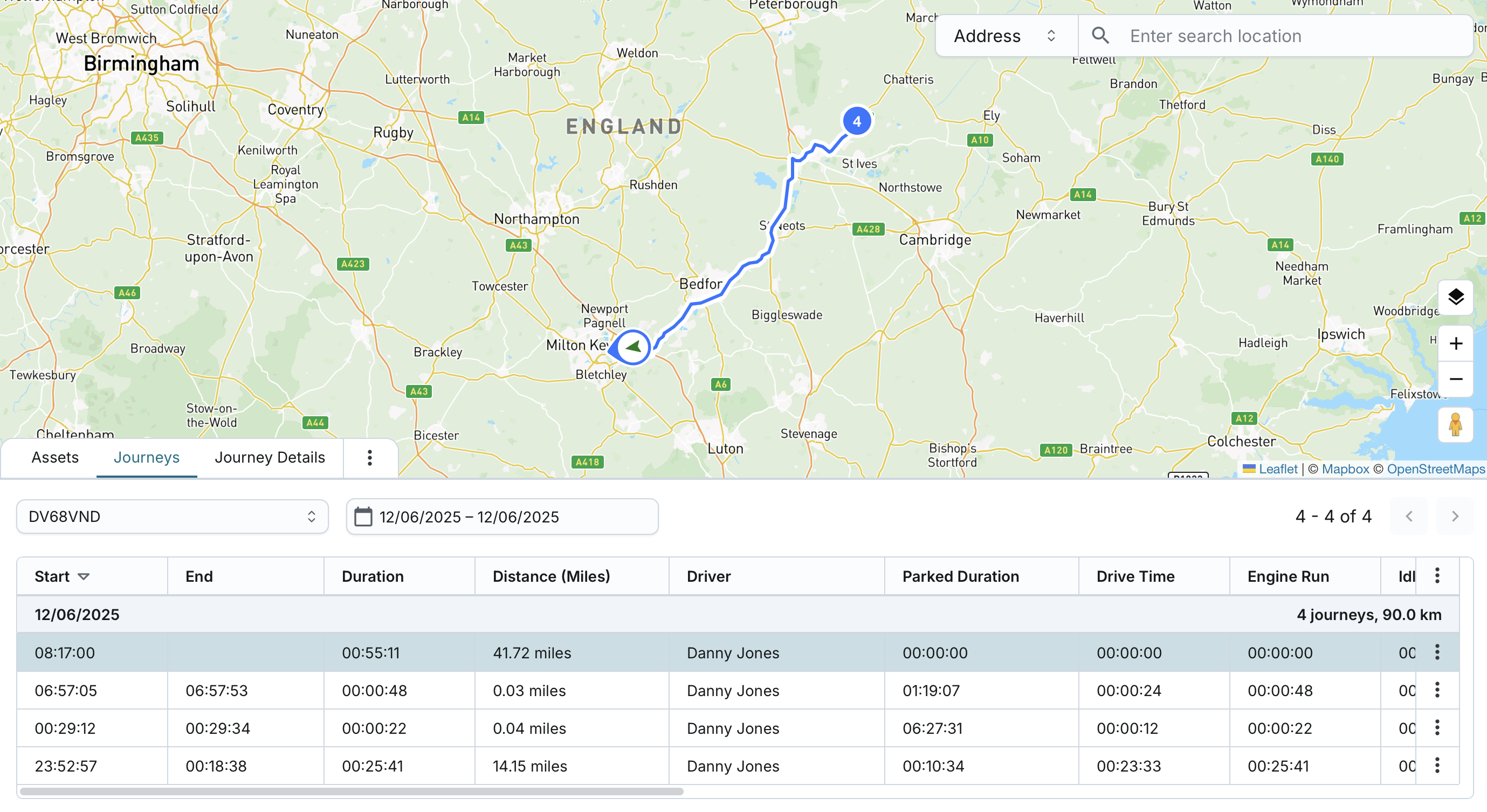The height and width of the screenshot is (812, 1487).
Task: Open row actions for 23:52:57 journey
Action: coord(1437,765)
